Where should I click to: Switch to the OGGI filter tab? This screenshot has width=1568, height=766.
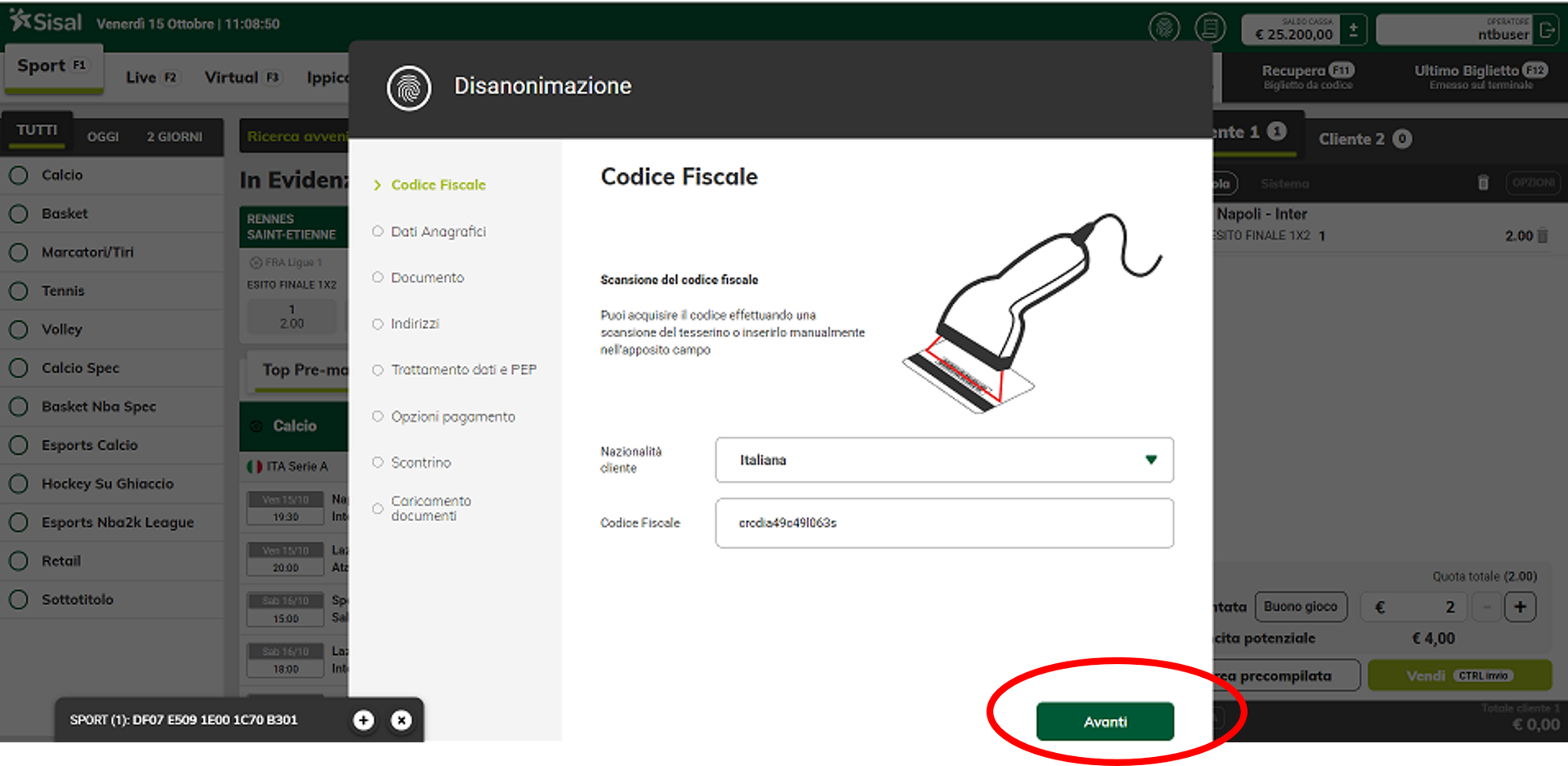(103, 136)
